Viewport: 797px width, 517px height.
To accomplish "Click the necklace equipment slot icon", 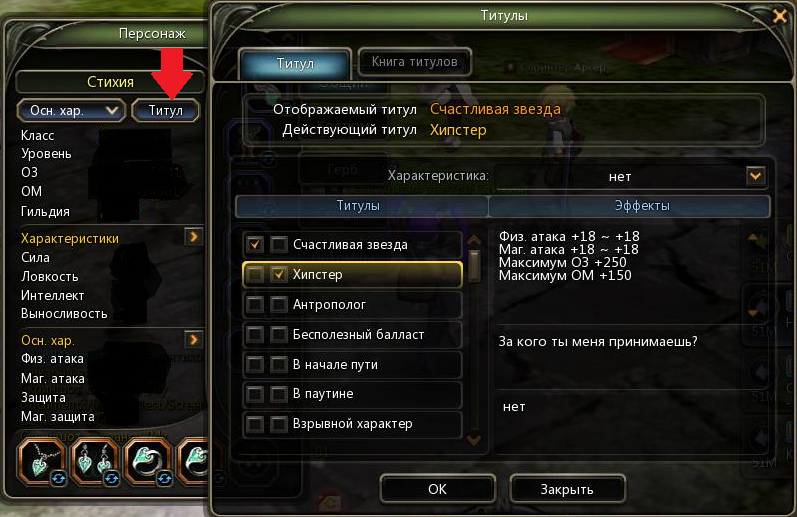I will click(x=42, y=461).
